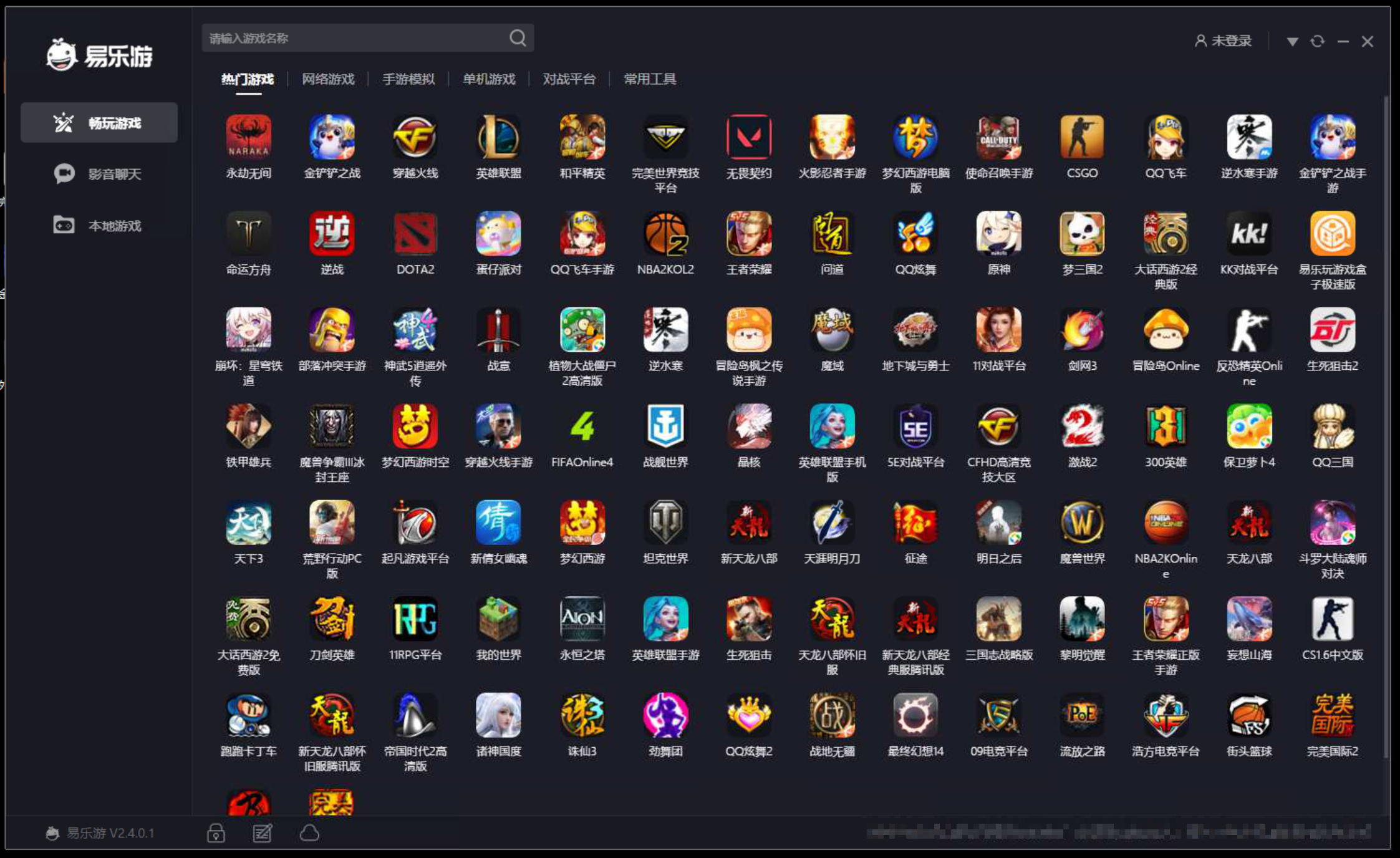Viewport: 1400px width, 858px height.
Task: Open the 诛仙3 game icon
Action: (582, 715)
